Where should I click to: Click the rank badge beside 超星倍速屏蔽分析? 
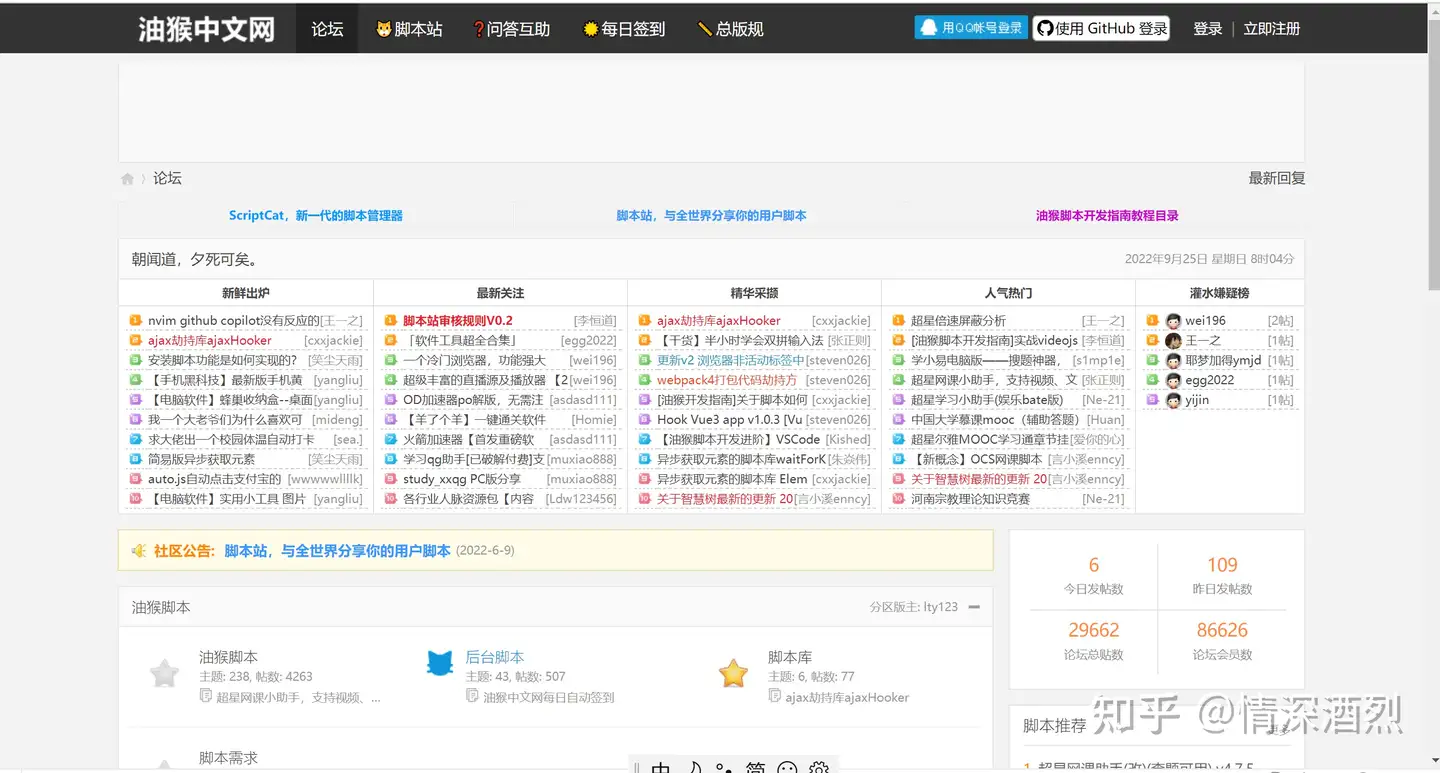click(x=899, y=321)
